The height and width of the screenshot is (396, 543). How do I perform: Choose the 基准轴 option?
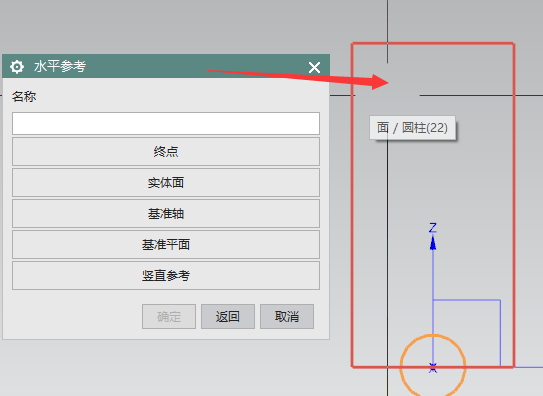tap(166, 214)
